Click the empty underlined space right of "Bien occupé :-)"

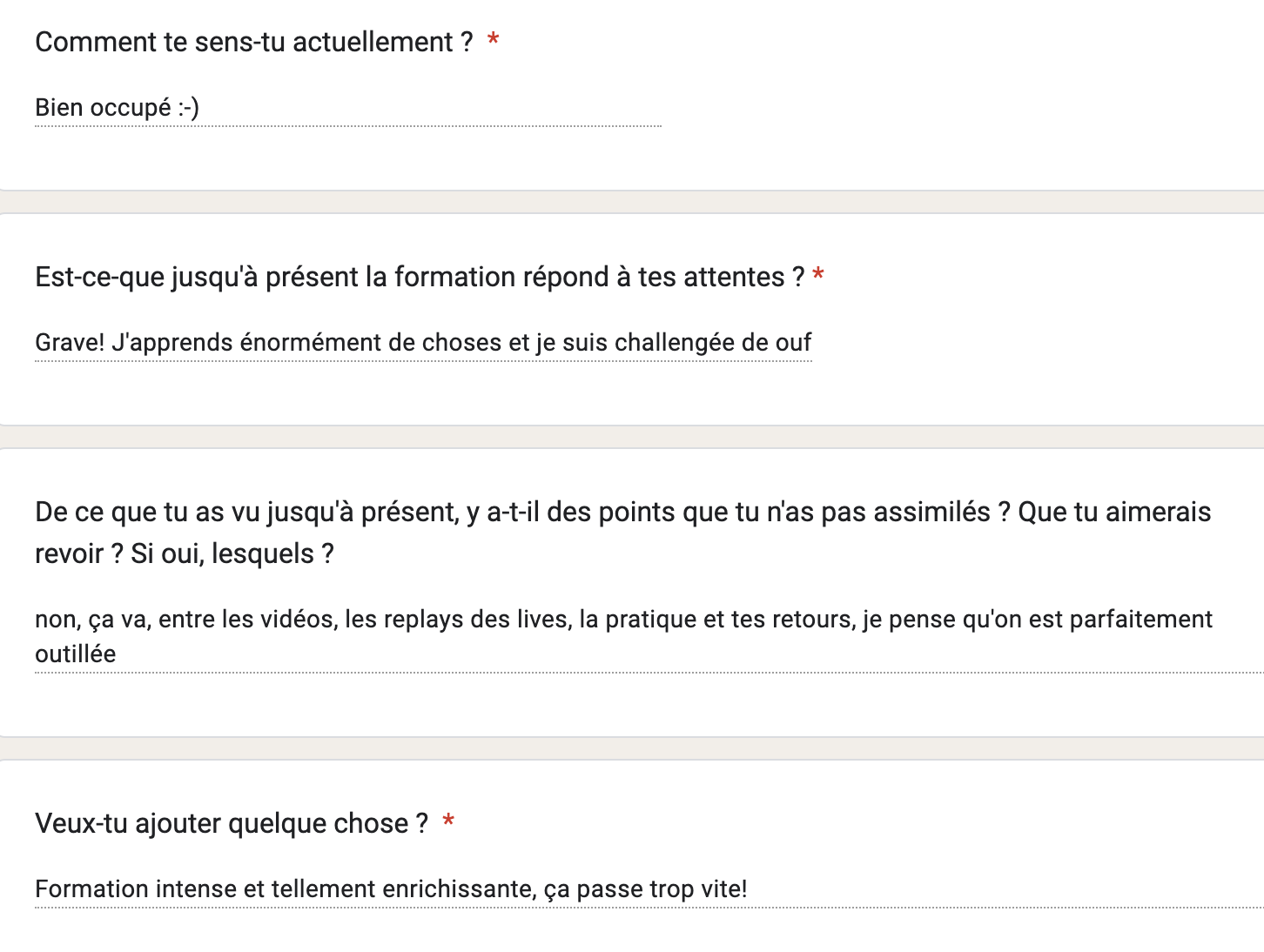(435, 110)
